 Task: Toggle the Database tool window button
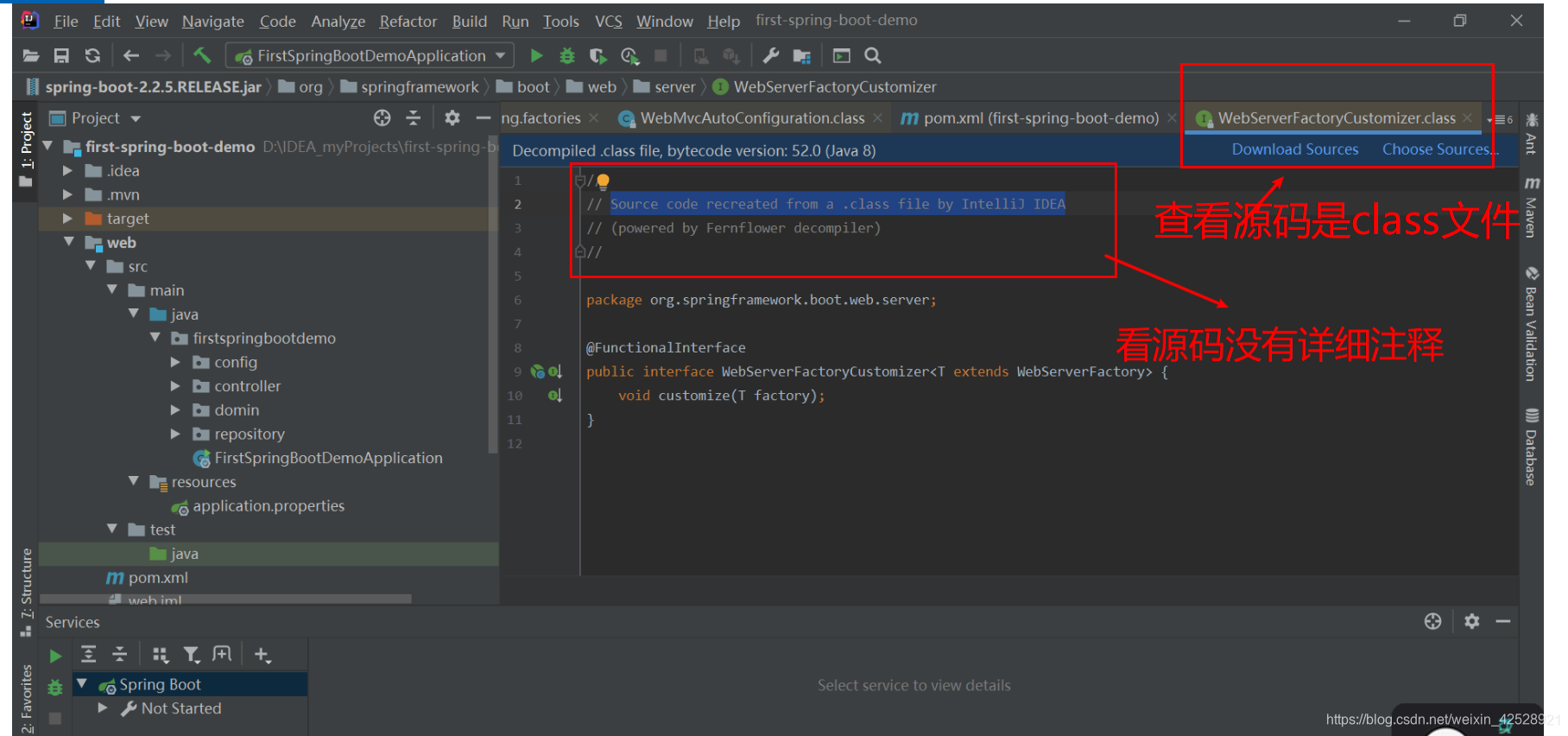[1532, 447]
